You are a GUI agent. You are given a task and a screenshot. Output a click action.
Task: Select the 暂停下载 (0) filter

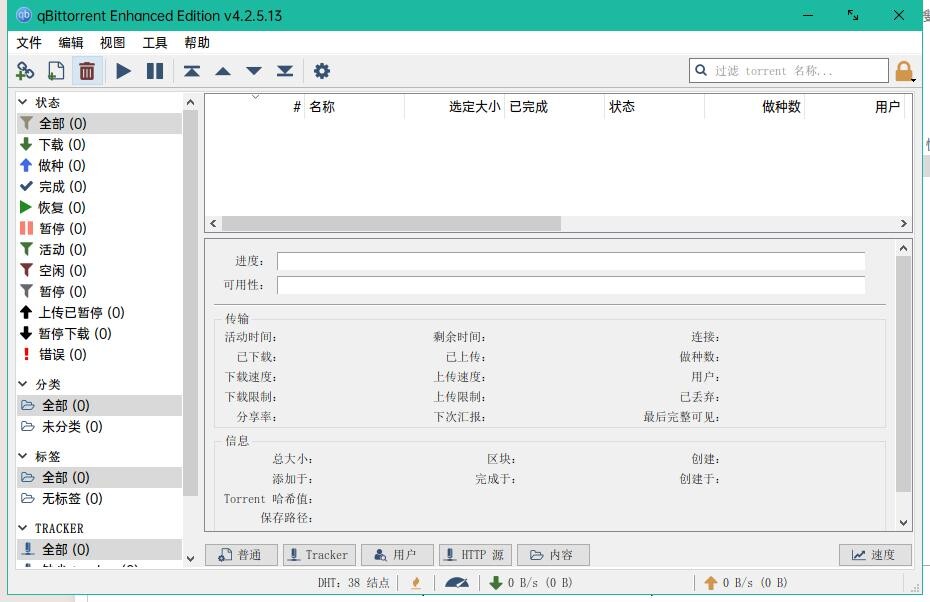click(99, 333)
